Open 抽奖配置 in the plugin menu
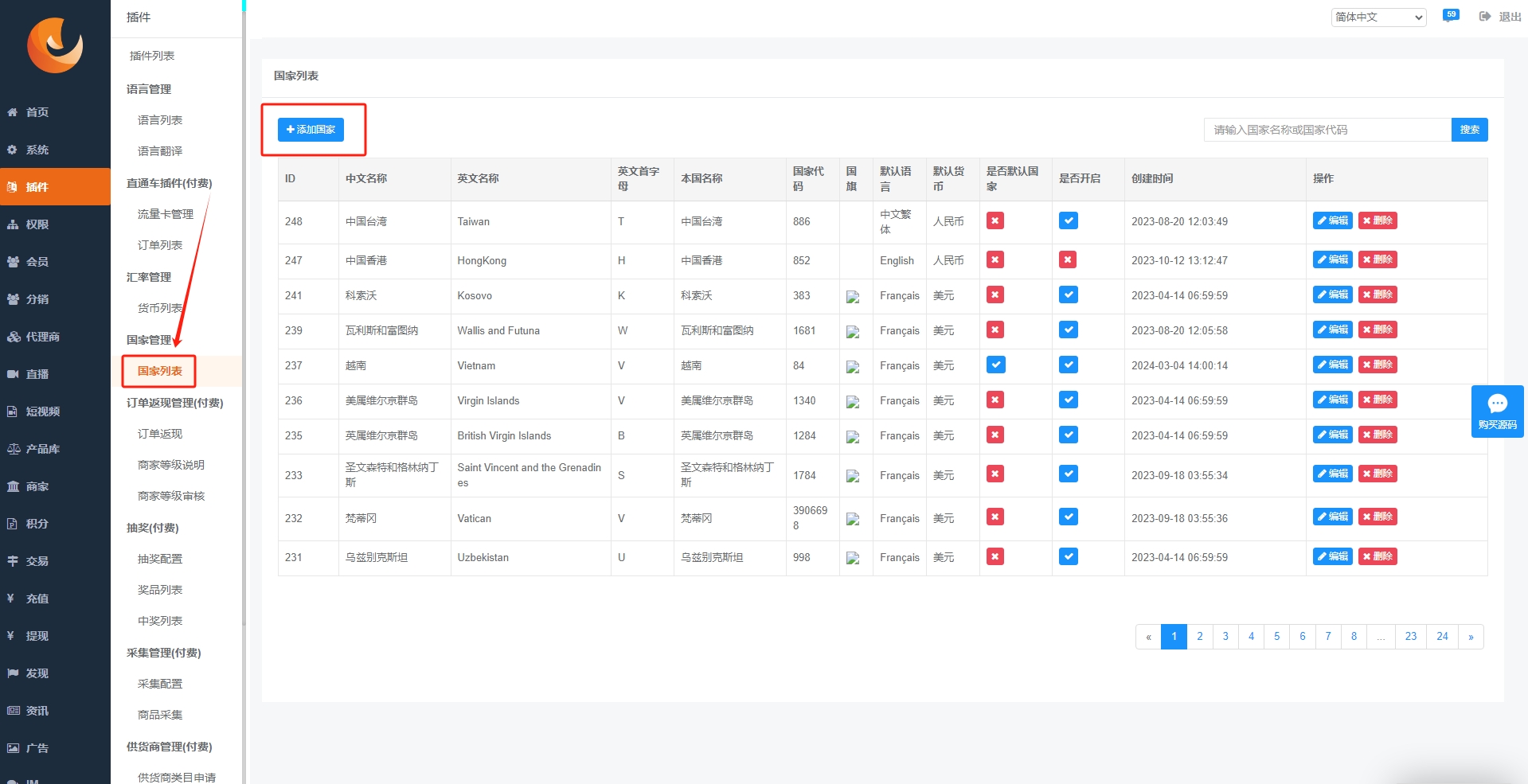Screen dimensions: 1528x784 click(x=160, y=559)
